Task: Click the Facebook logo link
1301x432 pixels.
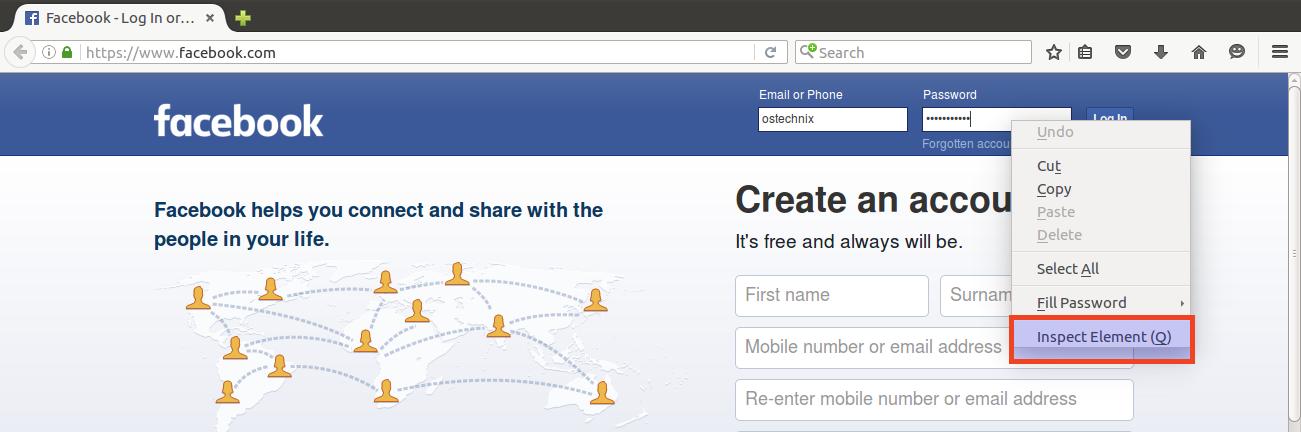Action: tap(239, 120)
